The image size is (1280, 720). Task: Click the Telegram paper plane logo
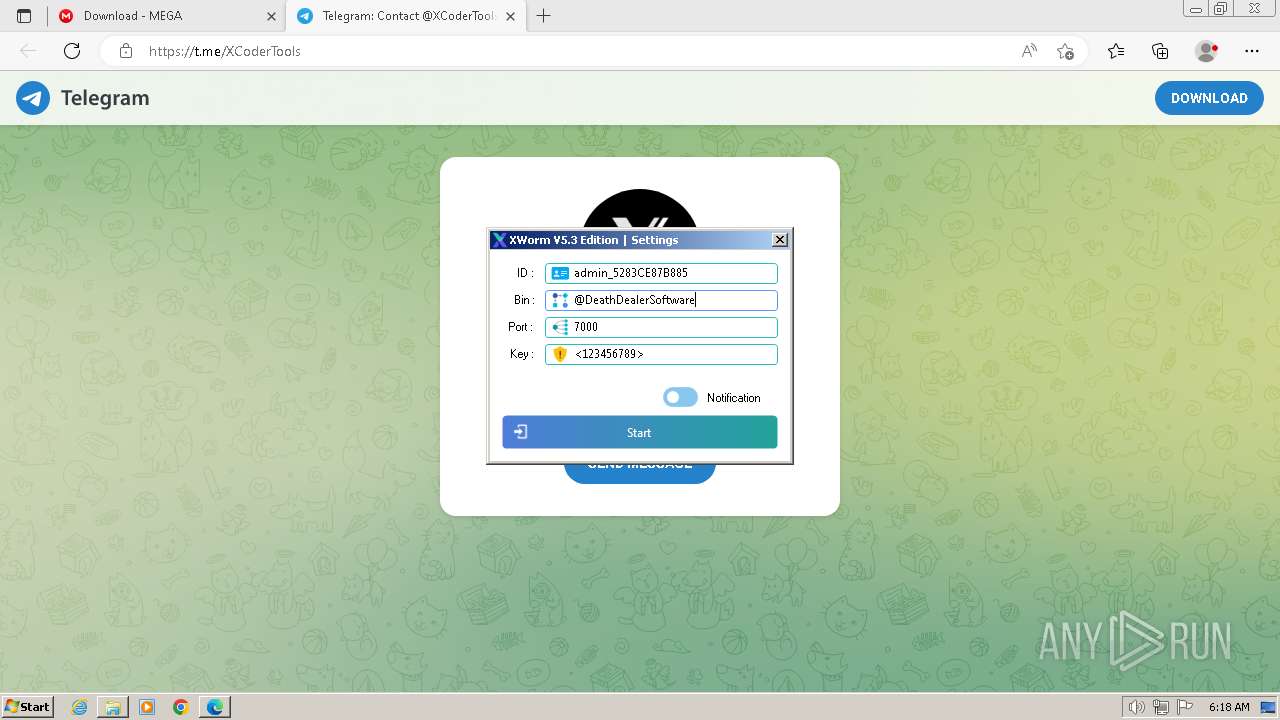pos(33,98)
